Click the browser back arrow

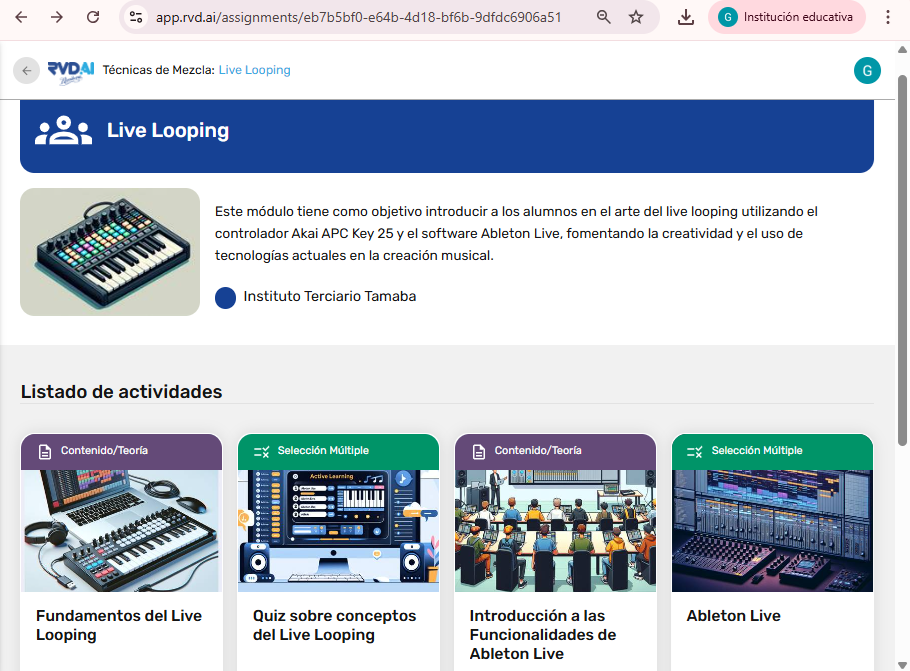tap(21, 17)
